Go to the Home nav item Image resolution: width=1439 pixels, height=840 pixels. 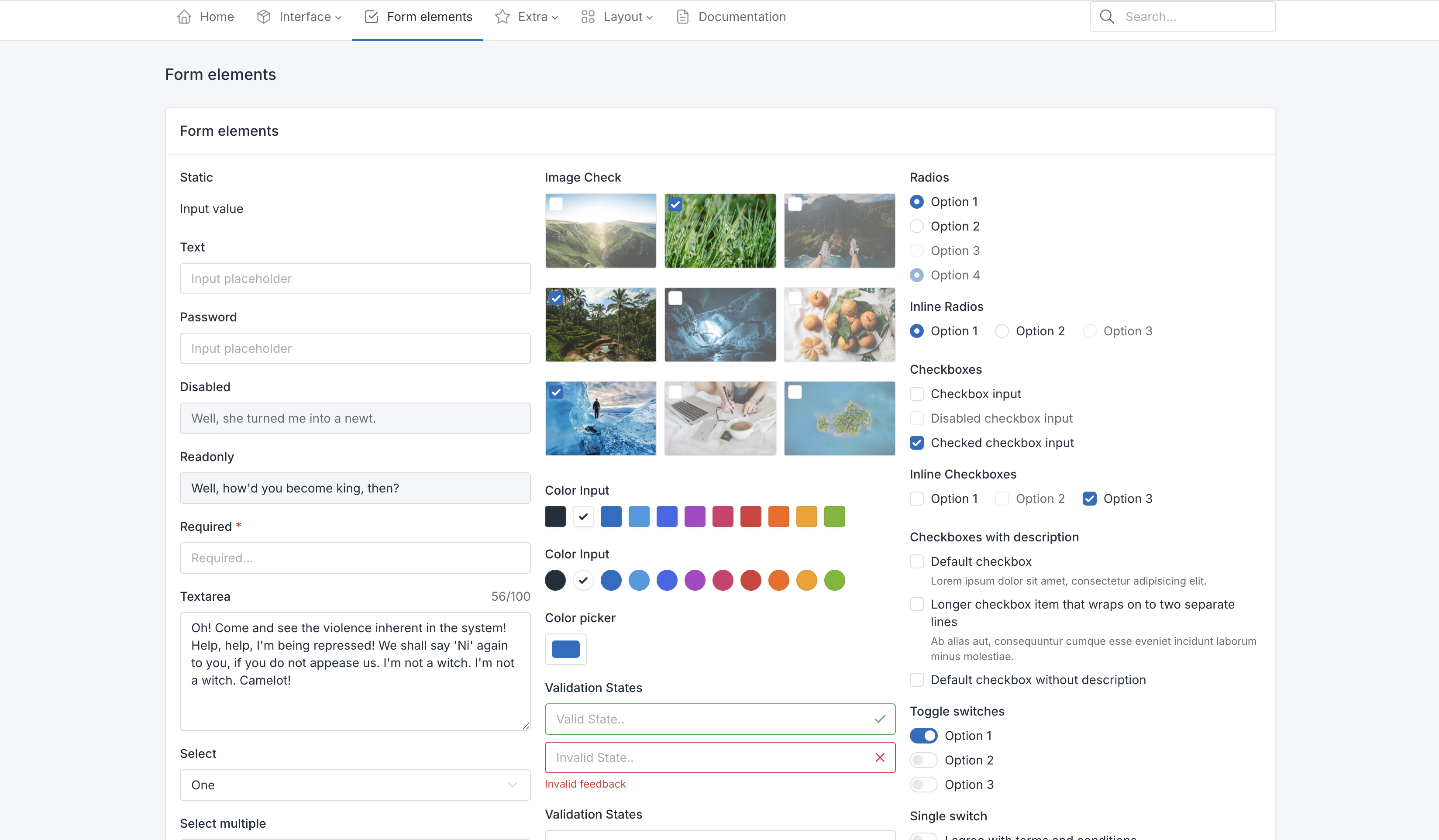205,17
